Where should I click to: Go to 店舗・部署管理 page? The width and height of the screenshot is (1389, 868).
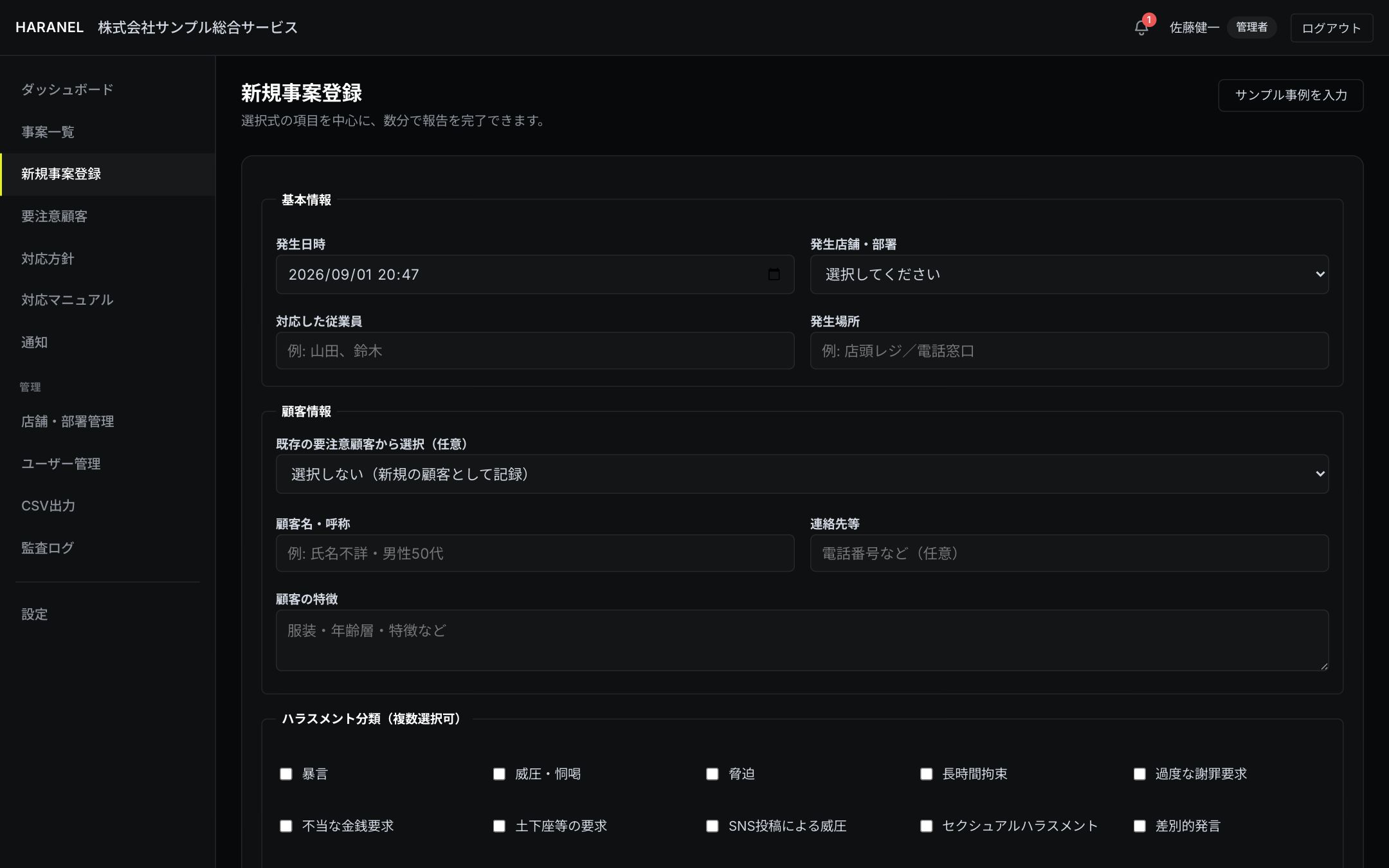pyautogui.click(x=107, y=422)
